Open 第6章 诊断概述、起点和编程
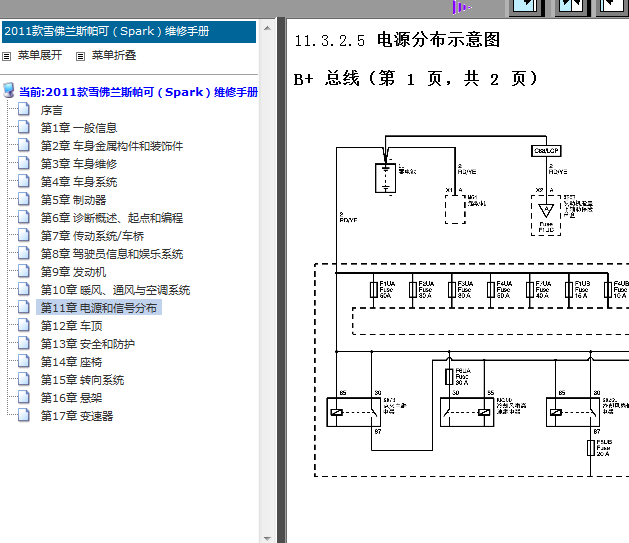The height and width of the screenshot is (543, 629). pos(112,218)
